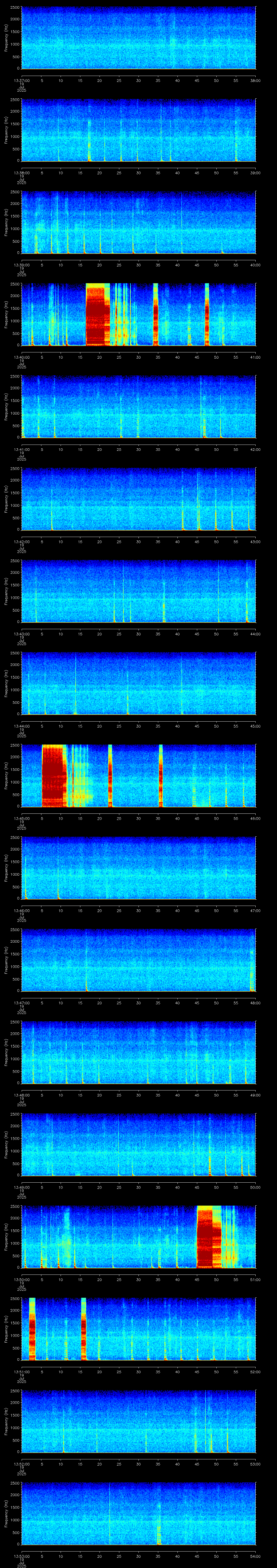Click the 46:00 end label of 13:45 panel

tap(255, 818)
